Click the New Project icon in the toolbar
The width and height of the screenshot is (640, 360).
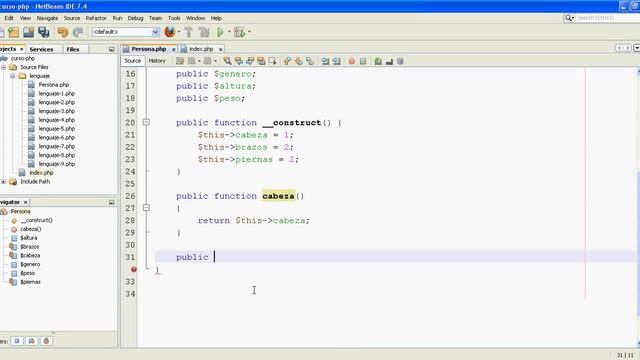[x=13, y=32]
